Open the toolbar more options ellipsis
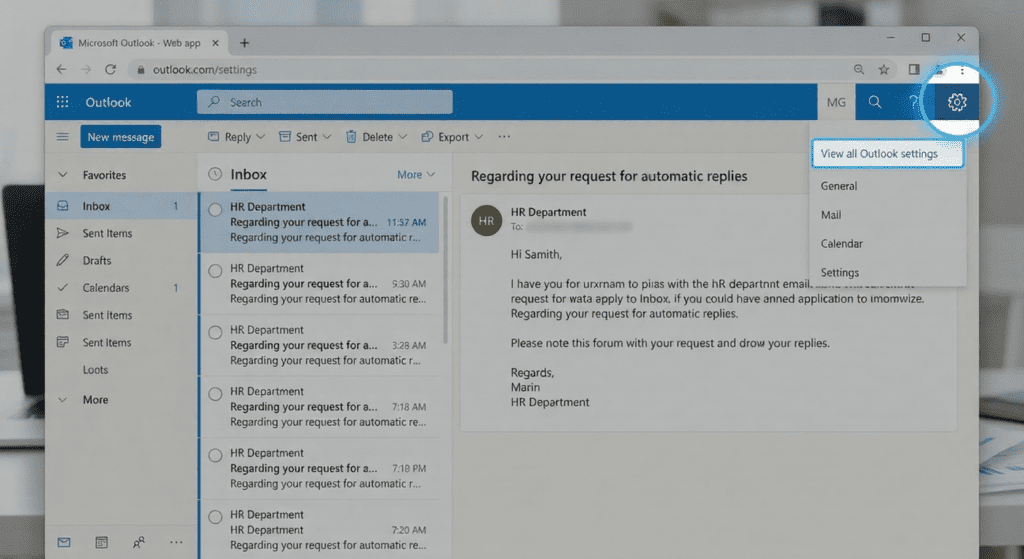Image resolution: width=1024 pixels, height=559 pixels. (x=504, y=136)
